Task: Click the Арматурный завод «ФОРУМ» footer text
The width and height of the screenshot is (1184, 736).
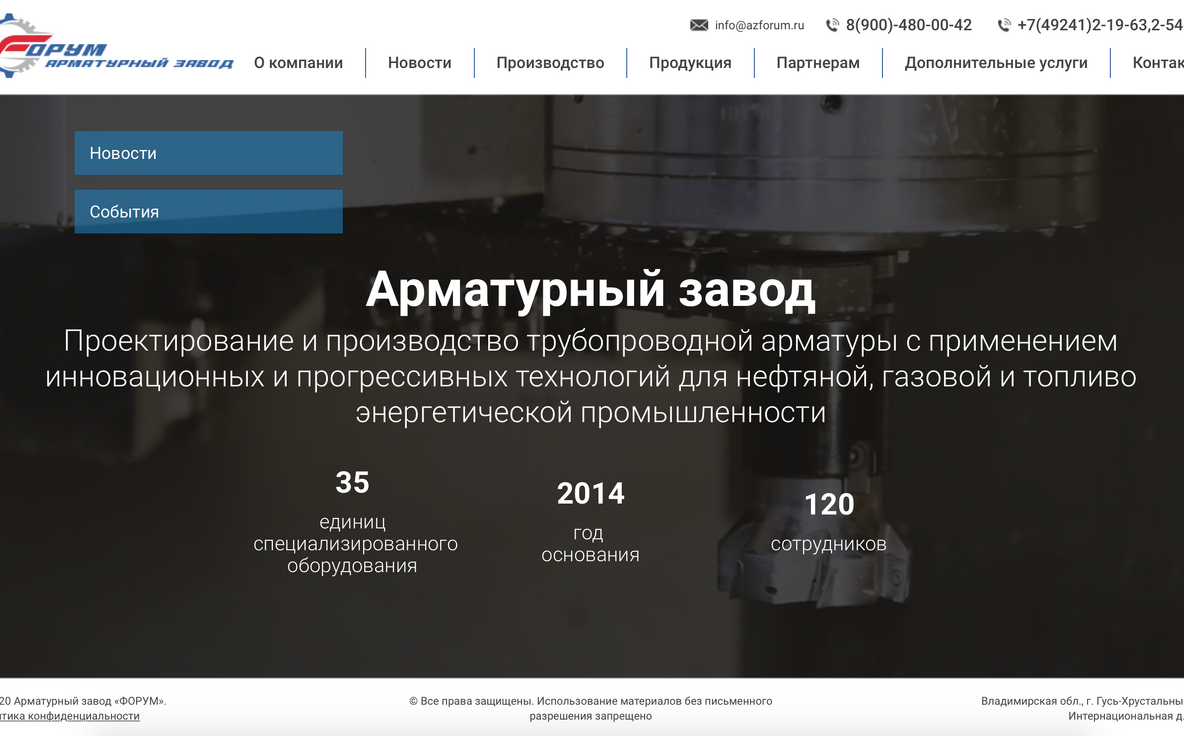Action: tap(83, 701)
